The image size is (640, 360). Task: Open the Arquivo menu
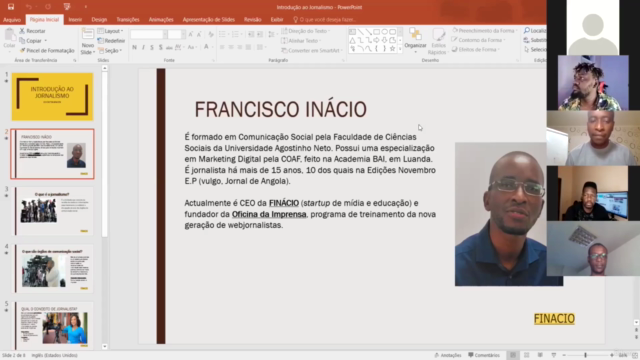pos(12,20)
